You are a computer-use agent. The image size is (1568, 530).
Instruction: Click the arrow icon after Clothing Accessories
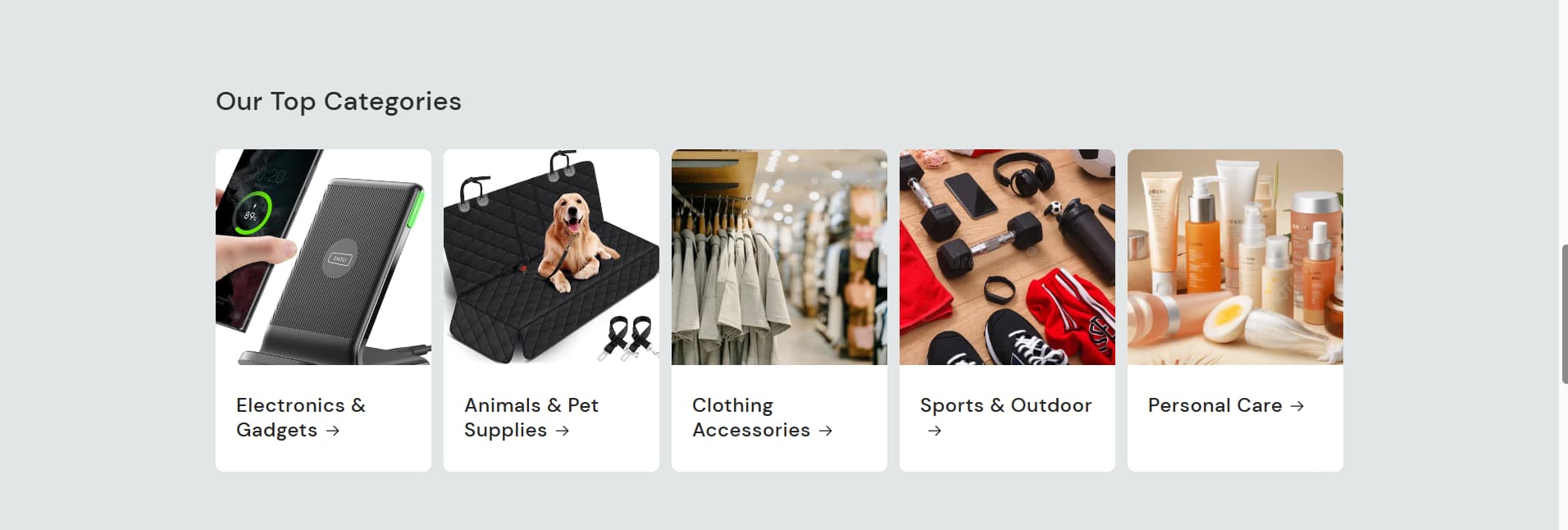tap(826, 431)
